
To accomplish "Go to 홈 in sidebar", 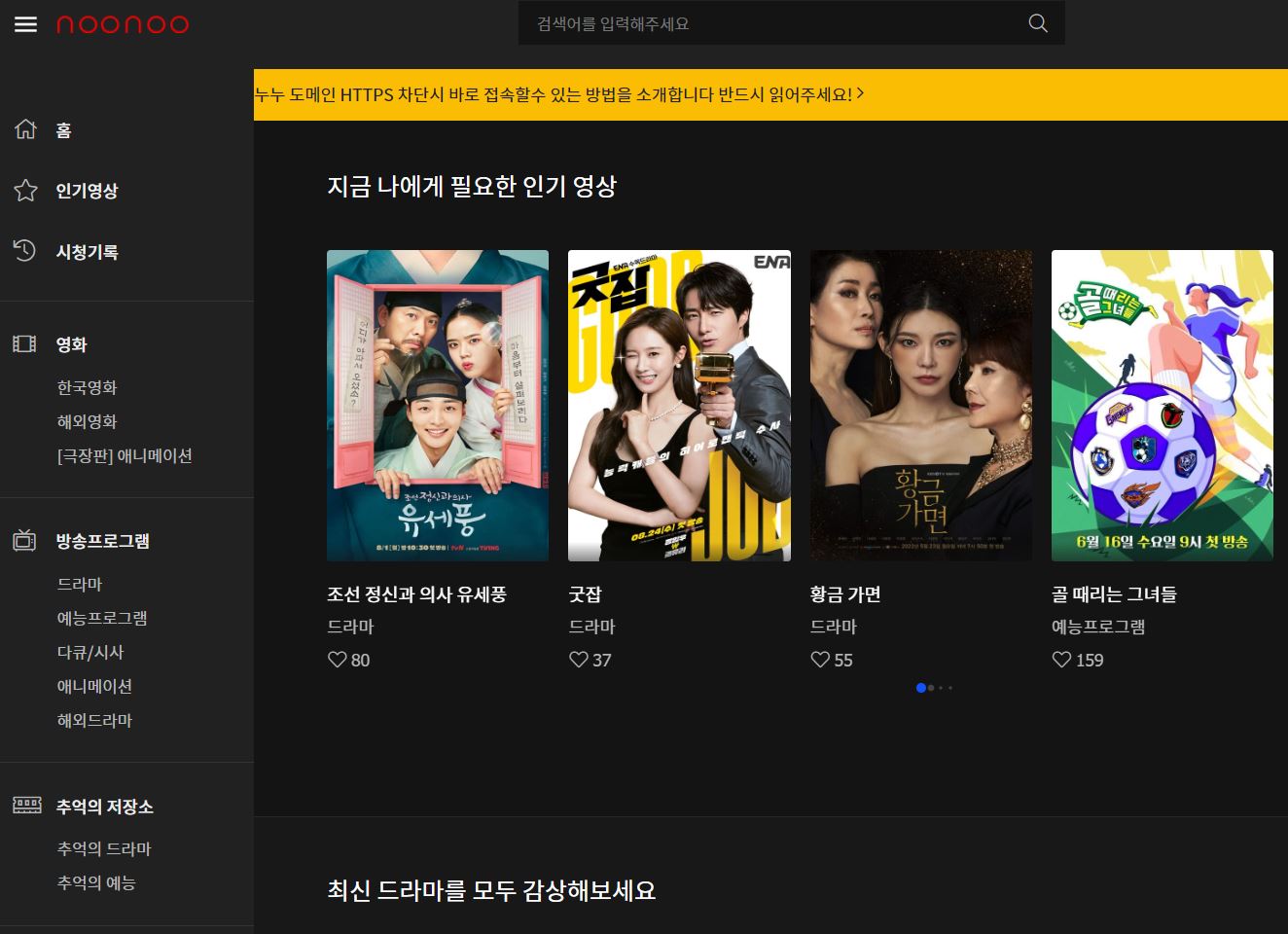I will click(63, 130).
